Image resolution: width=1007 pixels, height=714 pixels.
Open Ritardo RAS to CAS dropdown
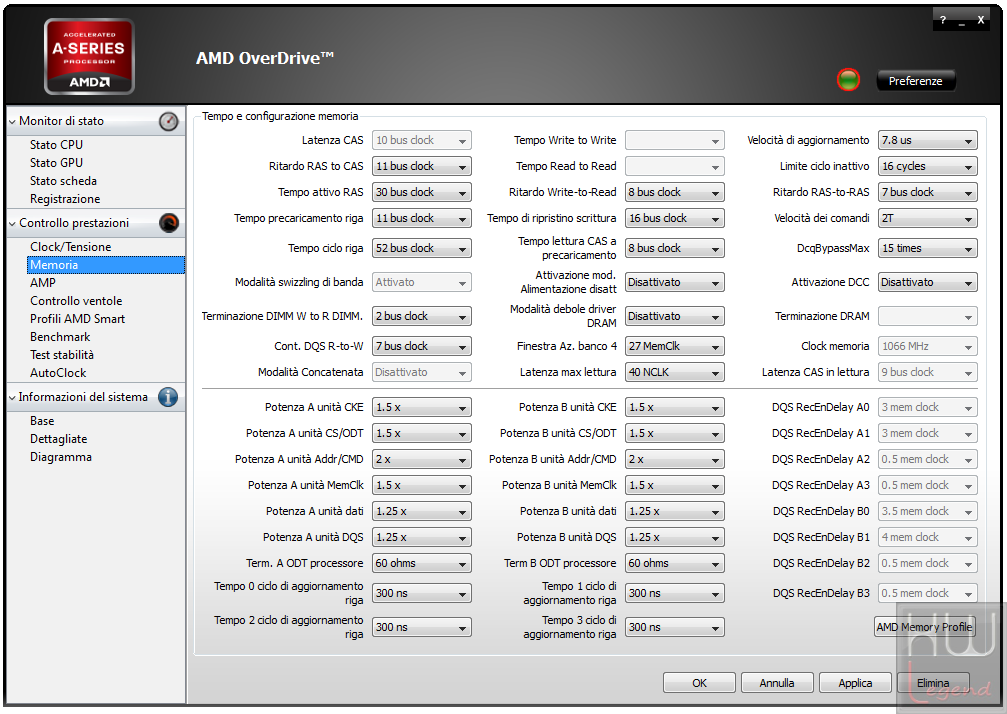pyautogui.click(x=421, y=166)
